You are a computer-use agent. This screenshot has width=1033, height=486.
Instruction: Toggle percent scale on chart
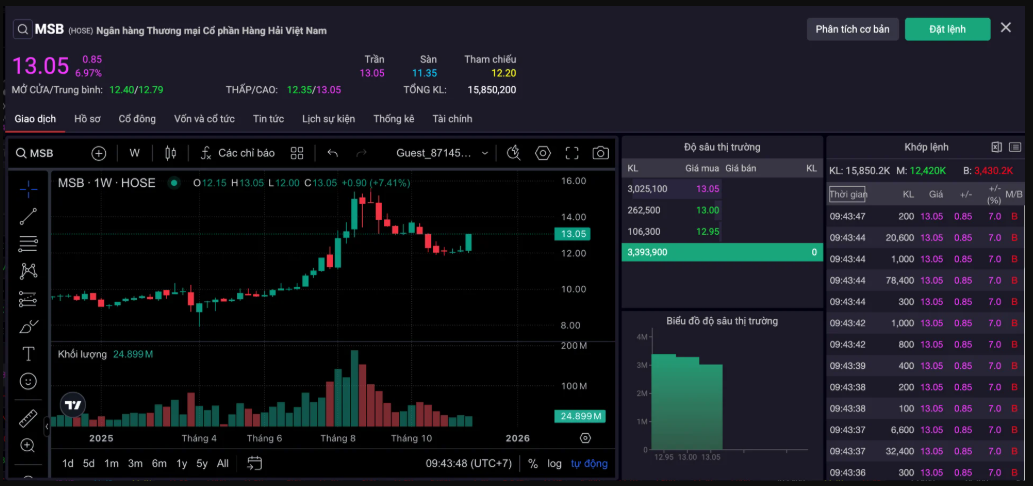click(533, 464)
